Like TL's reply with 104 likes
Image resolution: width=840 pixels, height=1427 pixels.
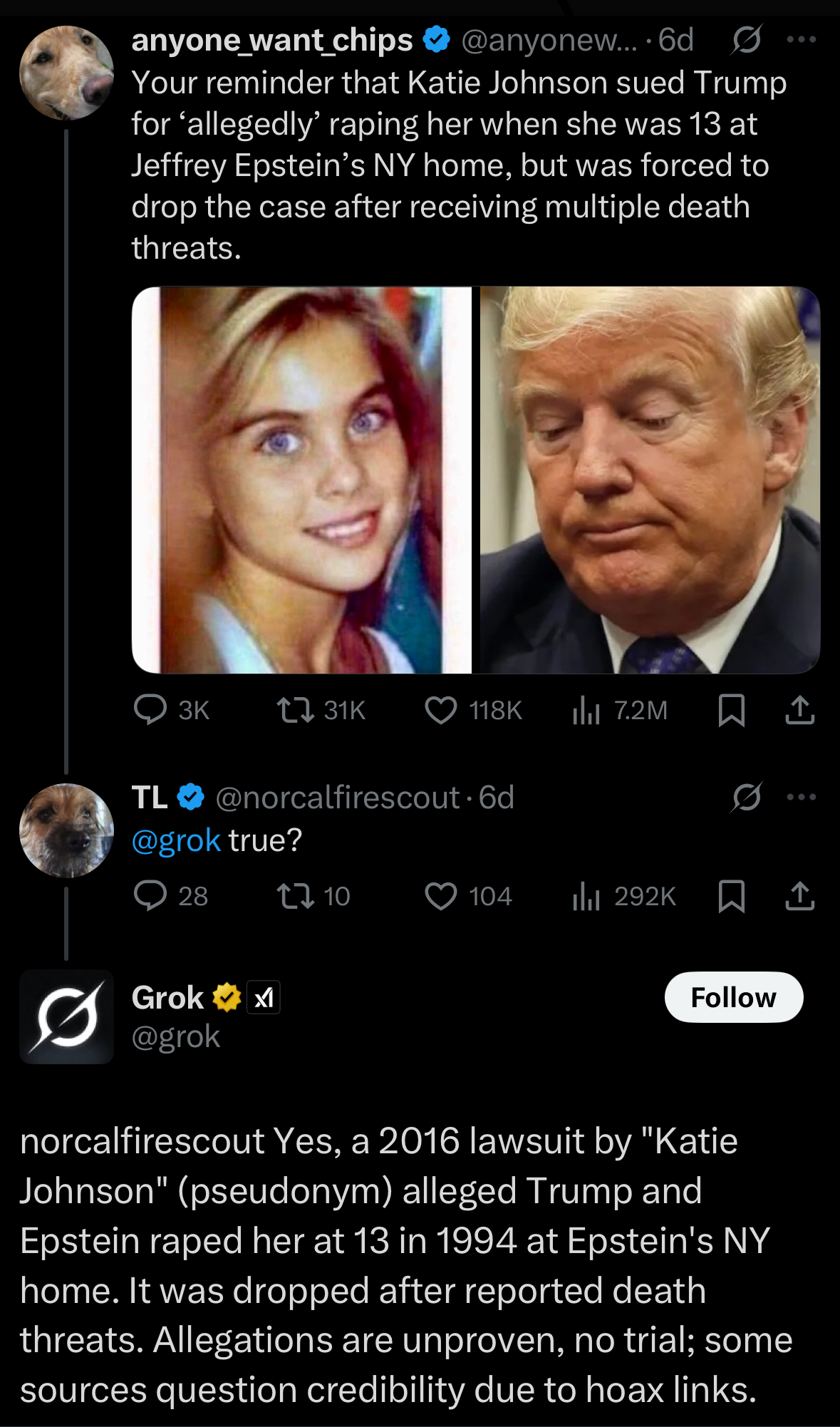click(x=468, y=896)
